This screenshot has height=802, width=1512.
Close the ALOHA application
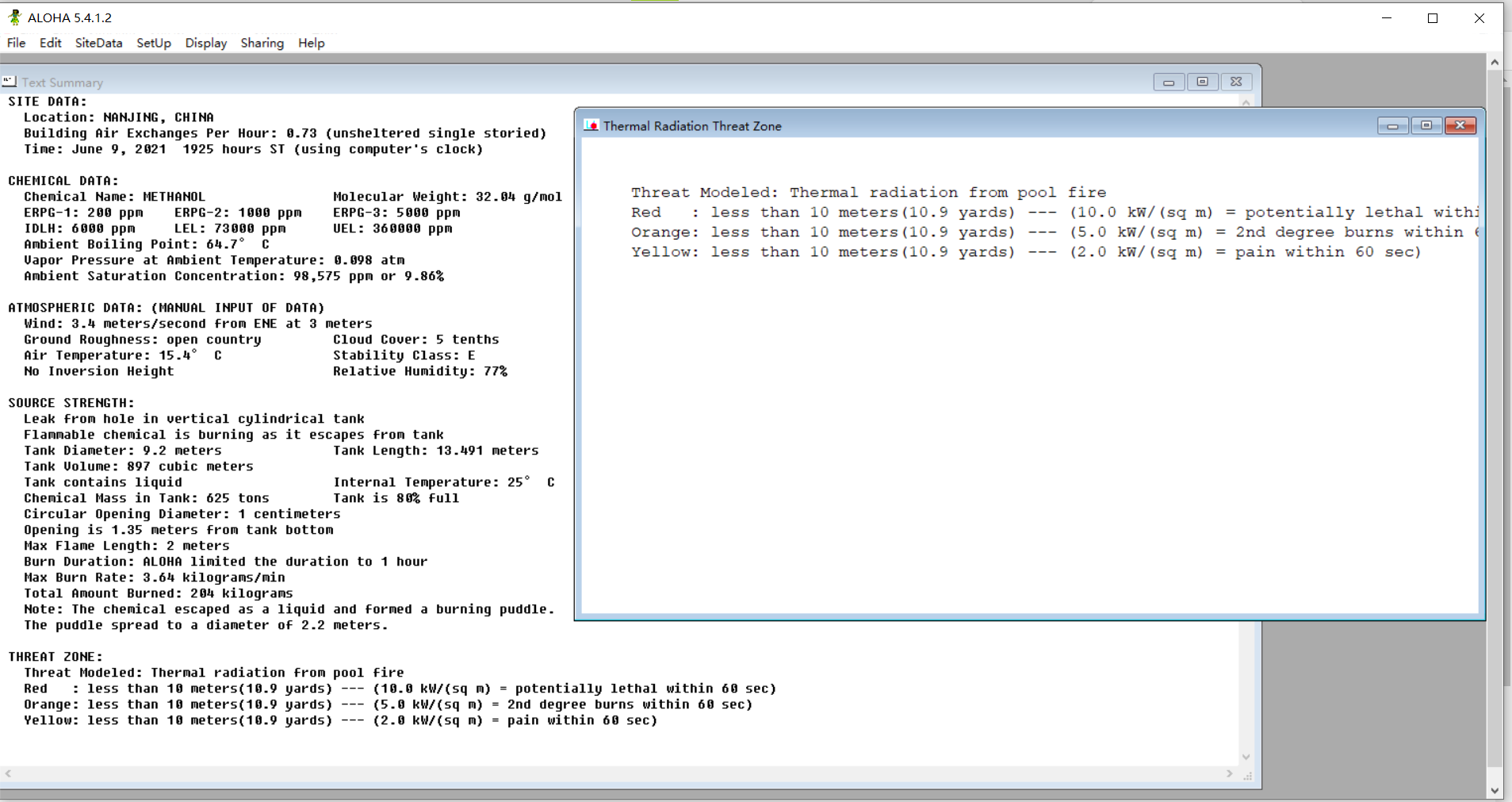pyautogui.click(x=1479, y=17)
